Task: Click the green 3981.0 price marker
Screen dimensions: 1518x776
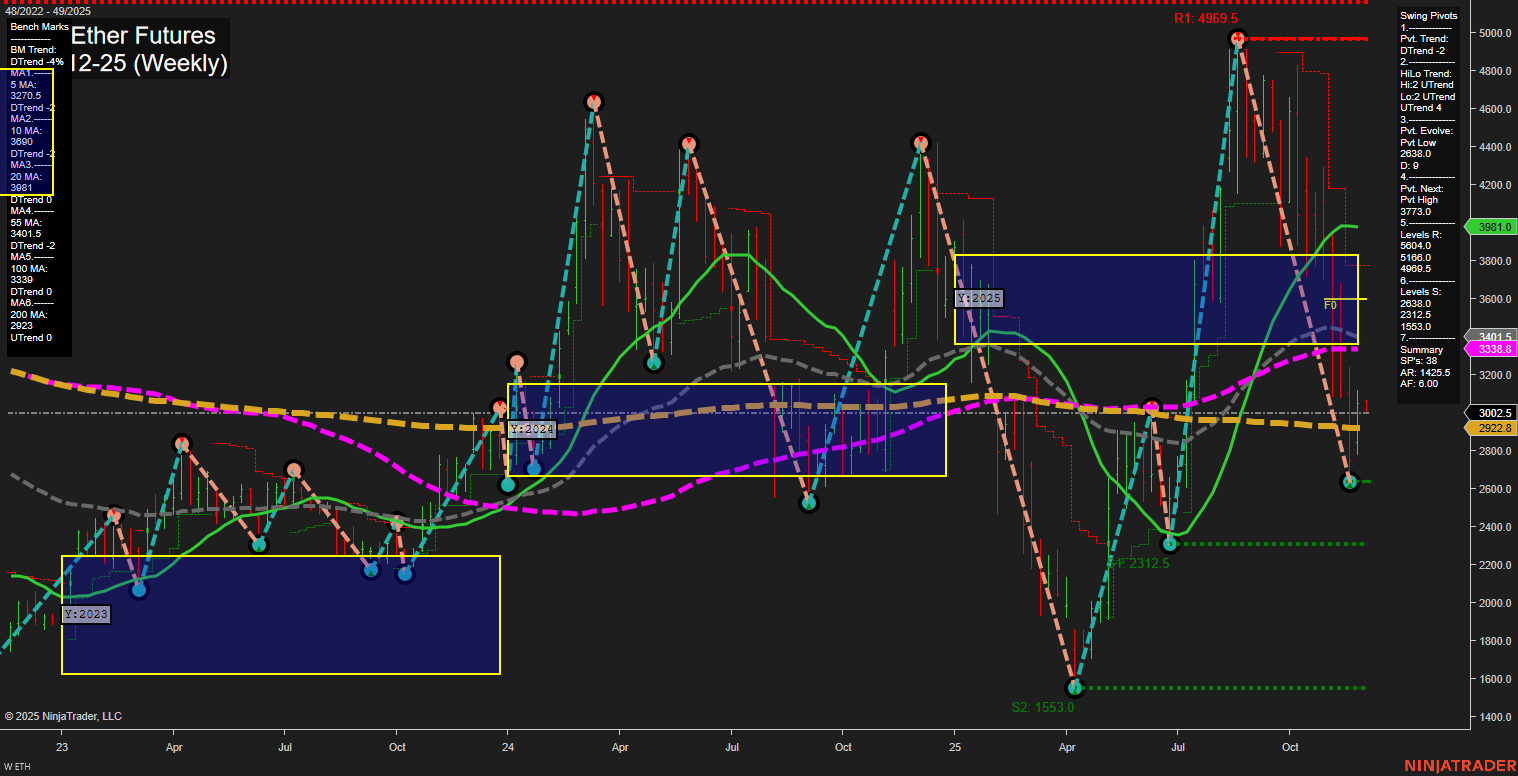Action: [1491, 227]
